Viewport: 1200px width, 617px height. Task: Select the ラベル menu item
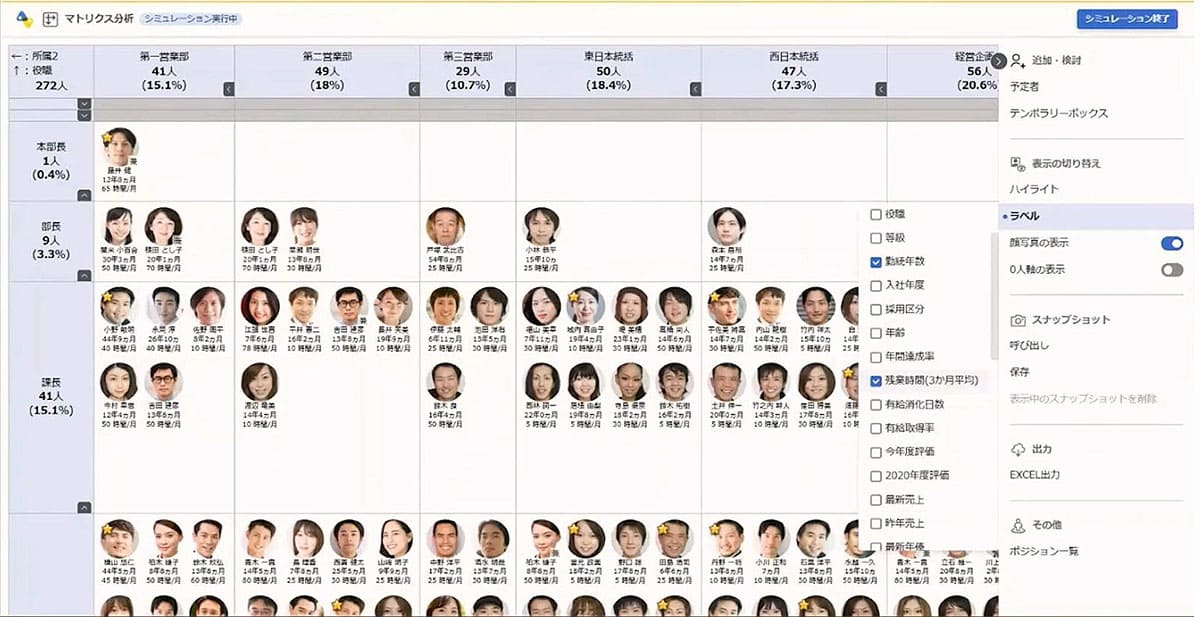click(x=1024, y=216)
